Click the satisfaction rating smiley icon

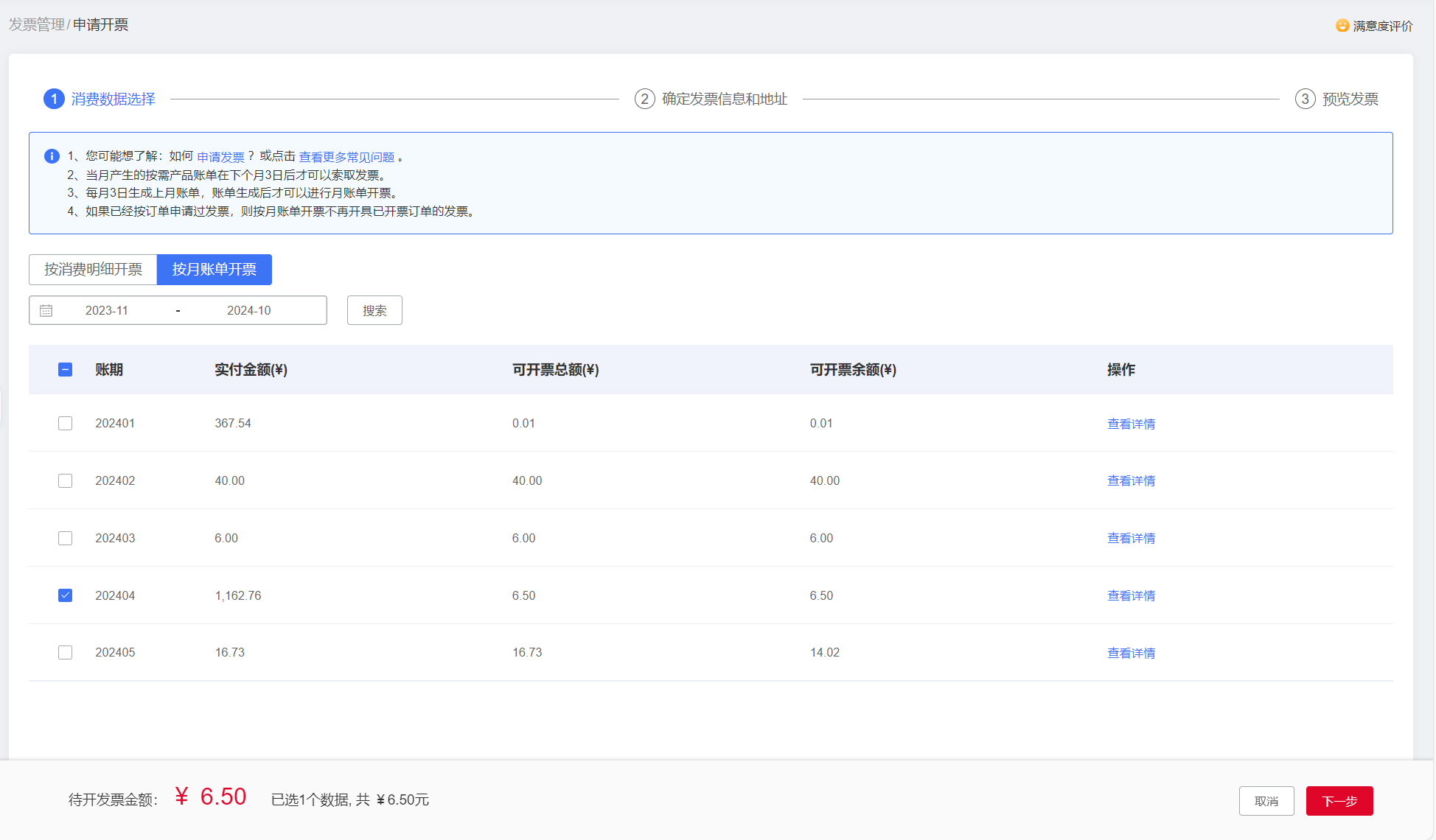[1342, 26]
